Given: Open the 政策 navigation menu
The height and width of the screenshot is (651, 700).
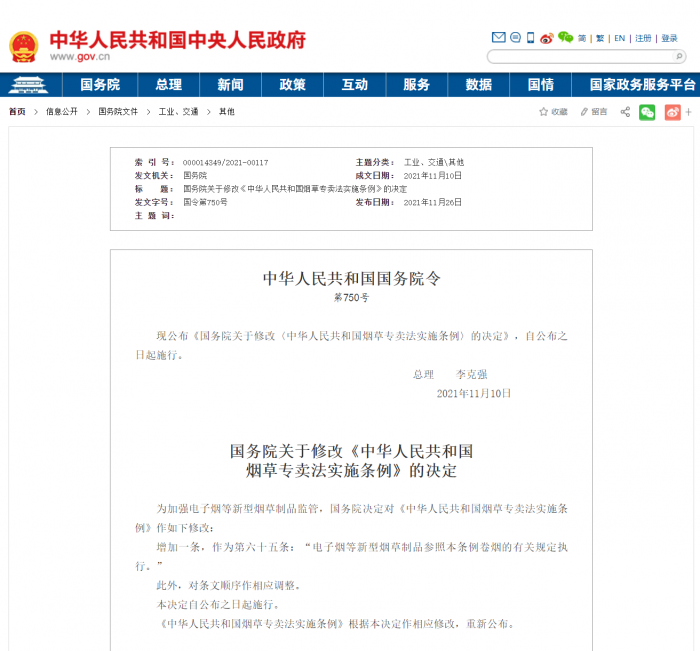Looking at the screenshot, I should [x=292, y=85].
